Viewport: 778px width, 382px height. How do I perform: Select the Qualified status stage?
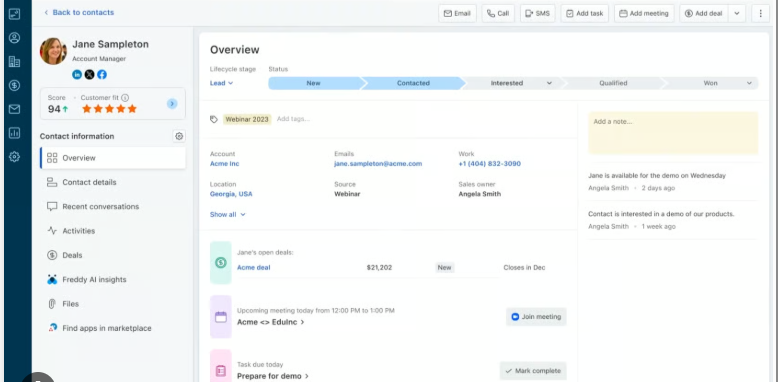point(613,83)
